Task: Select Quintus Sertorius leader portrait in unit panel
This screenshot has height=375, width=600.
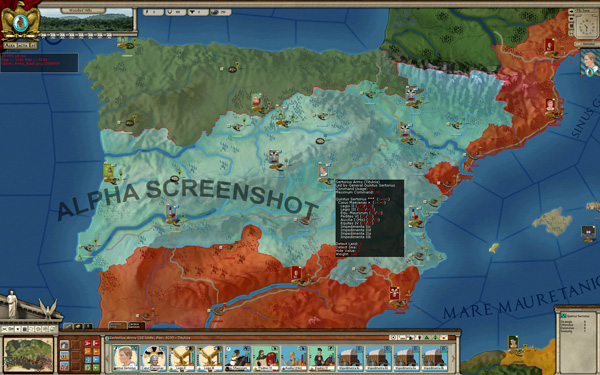Action: click(126, 359)
